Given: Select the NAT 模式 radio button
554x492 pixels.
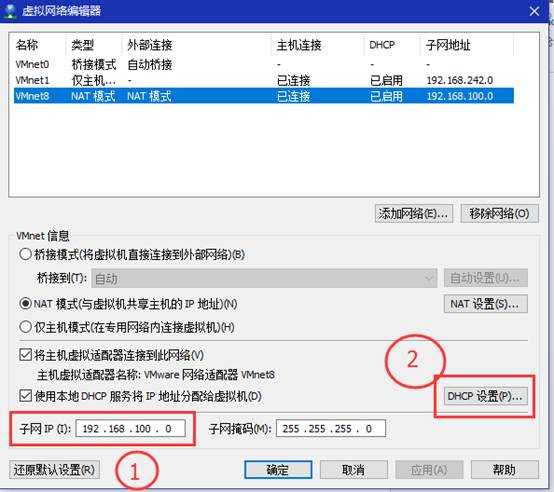Looking at the screenshot, I should (x=25, y=304).
